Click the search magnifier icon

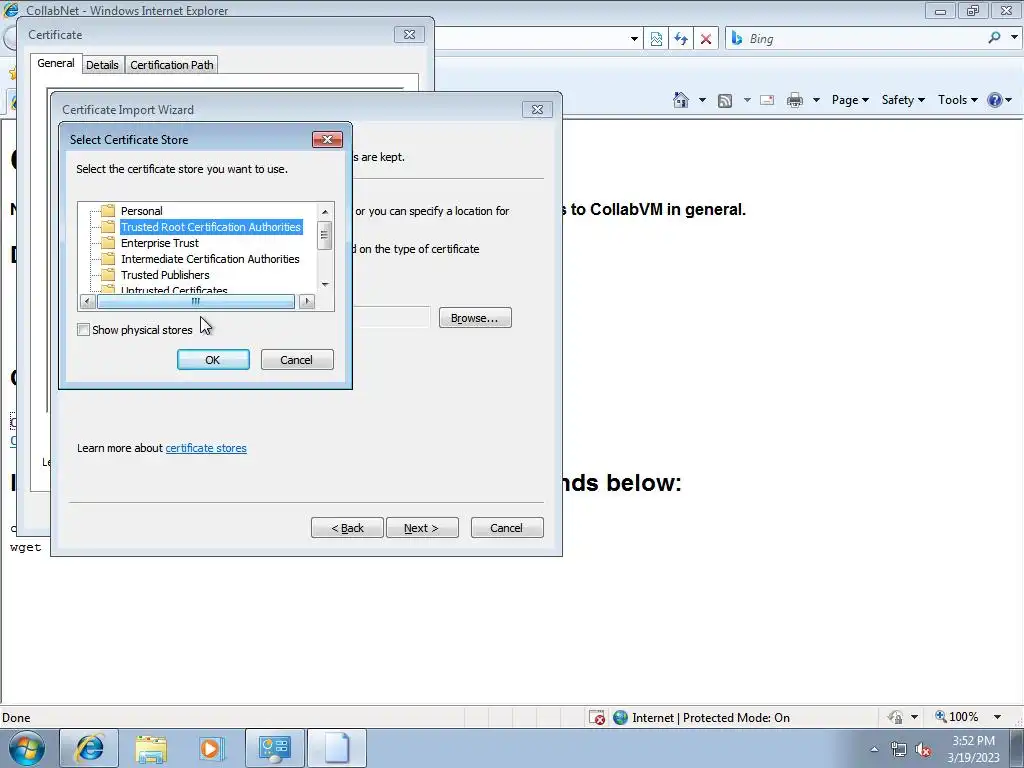[994, 38]
